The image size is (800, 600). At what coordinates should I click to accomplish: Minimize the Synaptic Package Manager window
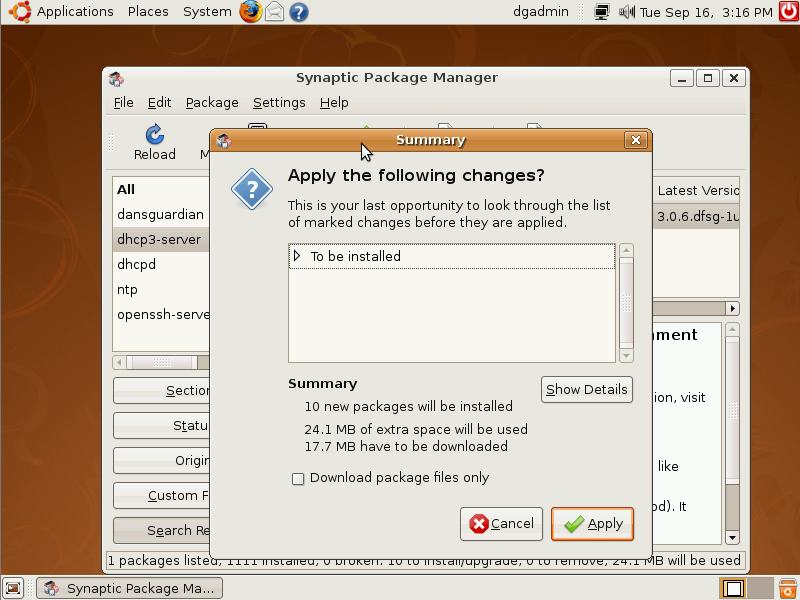click(x=682, y=79)
